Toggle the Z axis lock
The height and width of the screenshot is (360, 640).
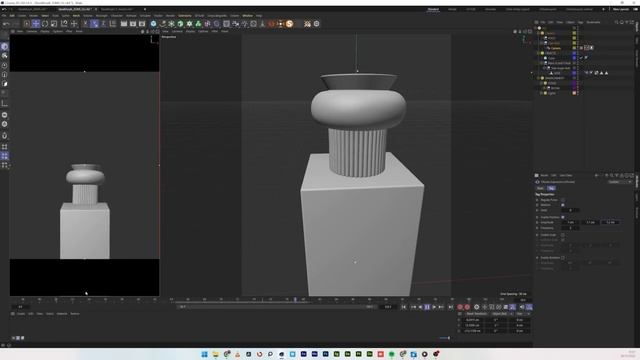[103, 24]
